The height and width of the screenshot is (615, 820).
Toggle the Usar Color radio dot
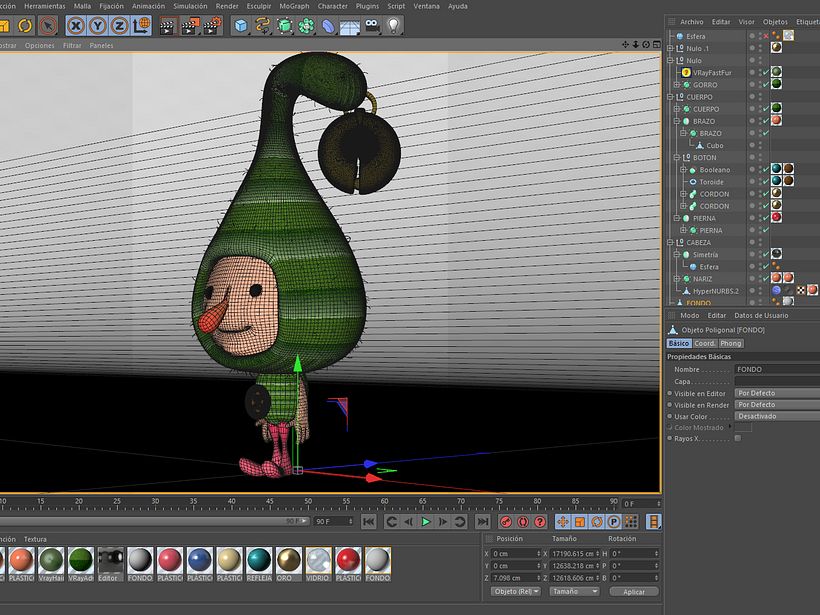670,416
